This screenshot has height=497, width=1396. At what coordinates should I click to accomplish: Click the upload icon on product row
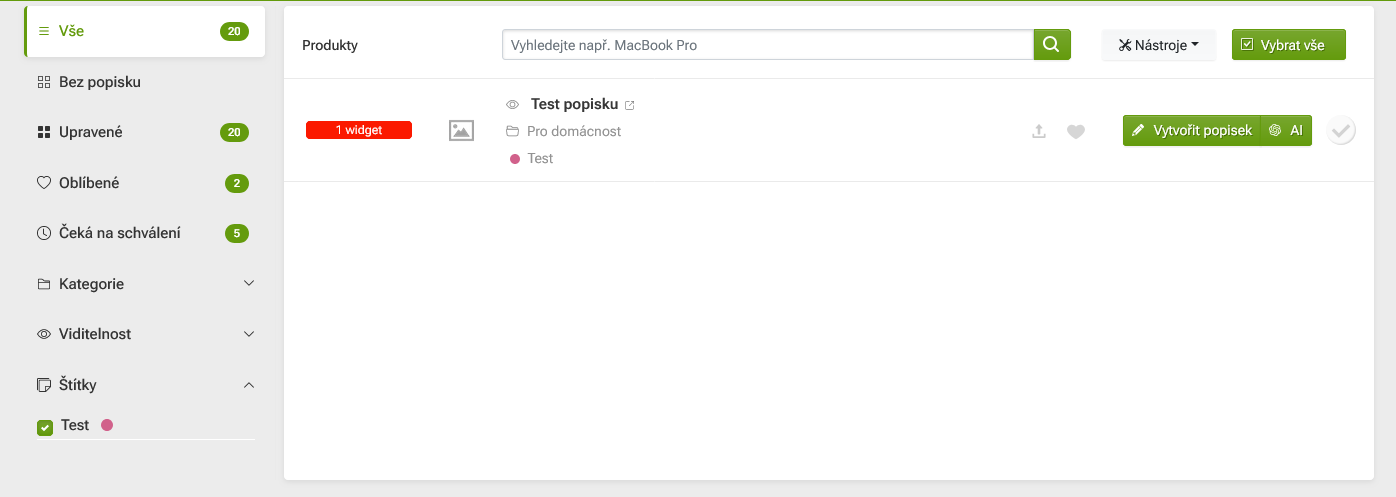[1039, 131]
